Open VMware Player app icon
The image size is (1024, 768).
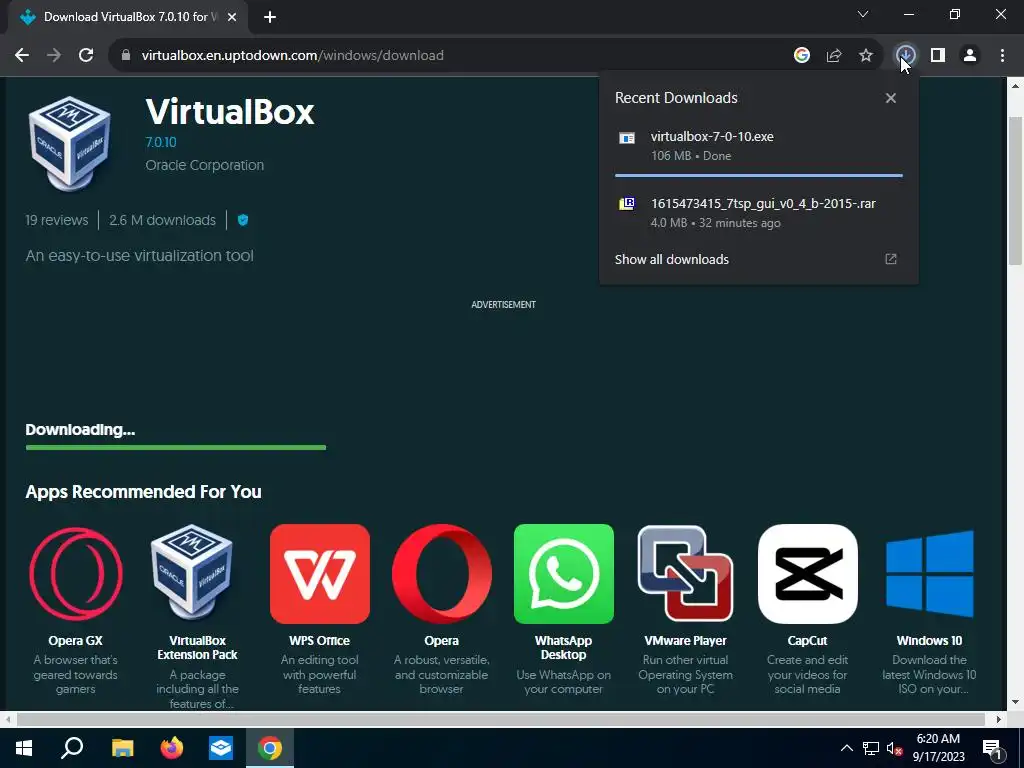pyautogui.click(x=686, y=573)
